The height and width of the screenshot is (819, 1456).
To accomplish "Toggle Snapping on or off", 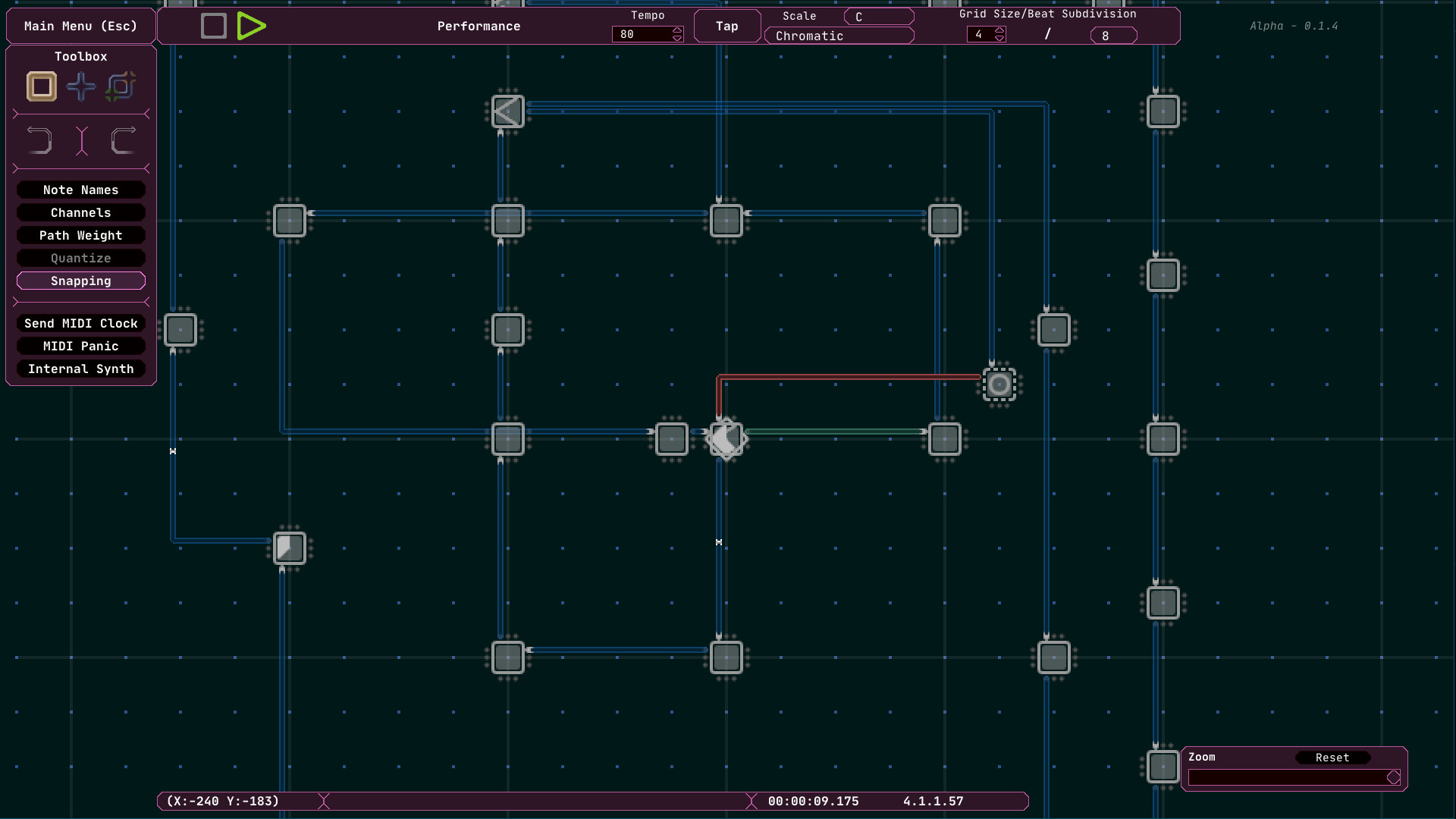I will coord(80,281).
